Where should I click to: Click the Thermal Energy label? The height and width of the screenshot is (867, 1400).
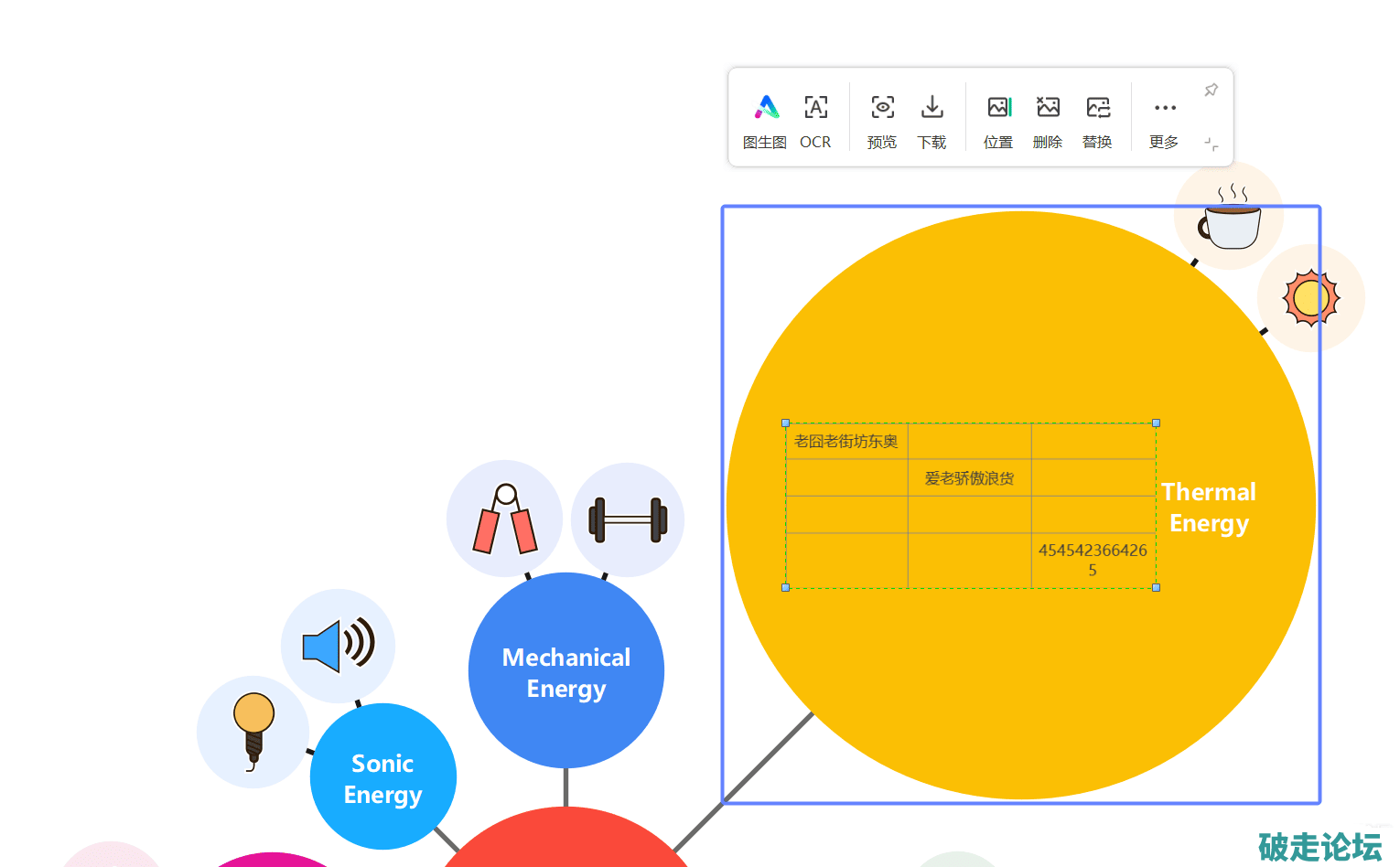pos(1209,508)
